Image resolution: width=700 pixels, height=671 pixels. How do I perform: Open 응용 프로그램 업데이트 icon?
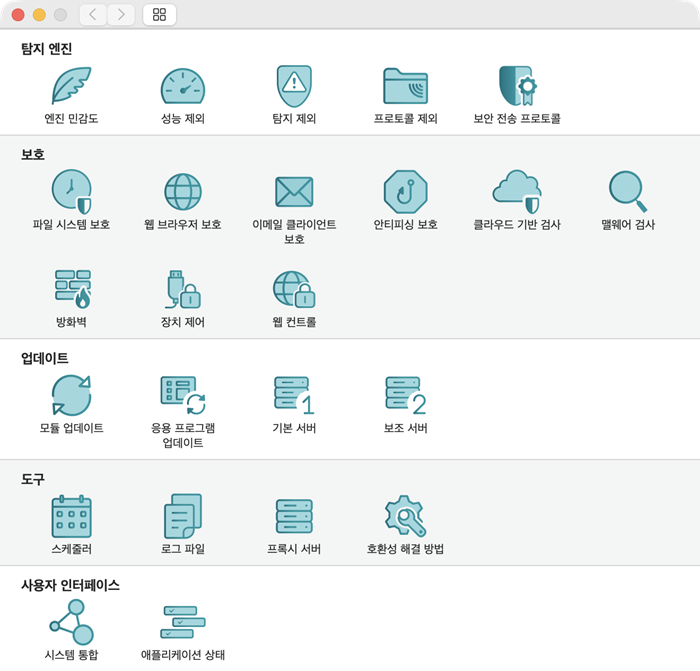(x=183, y=396)
